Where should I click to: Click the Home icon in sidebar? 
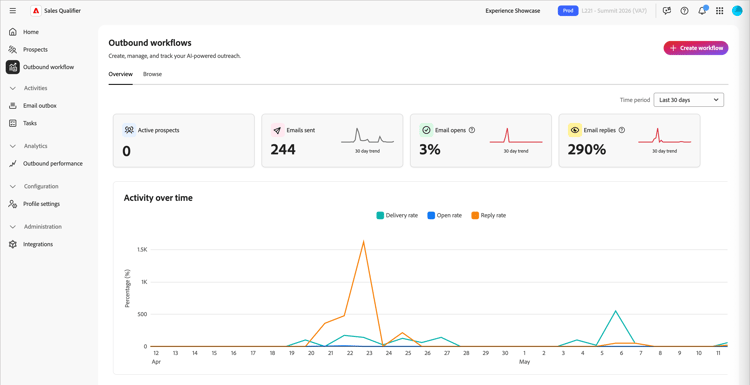pyautogui.click(x=13, y=32)
